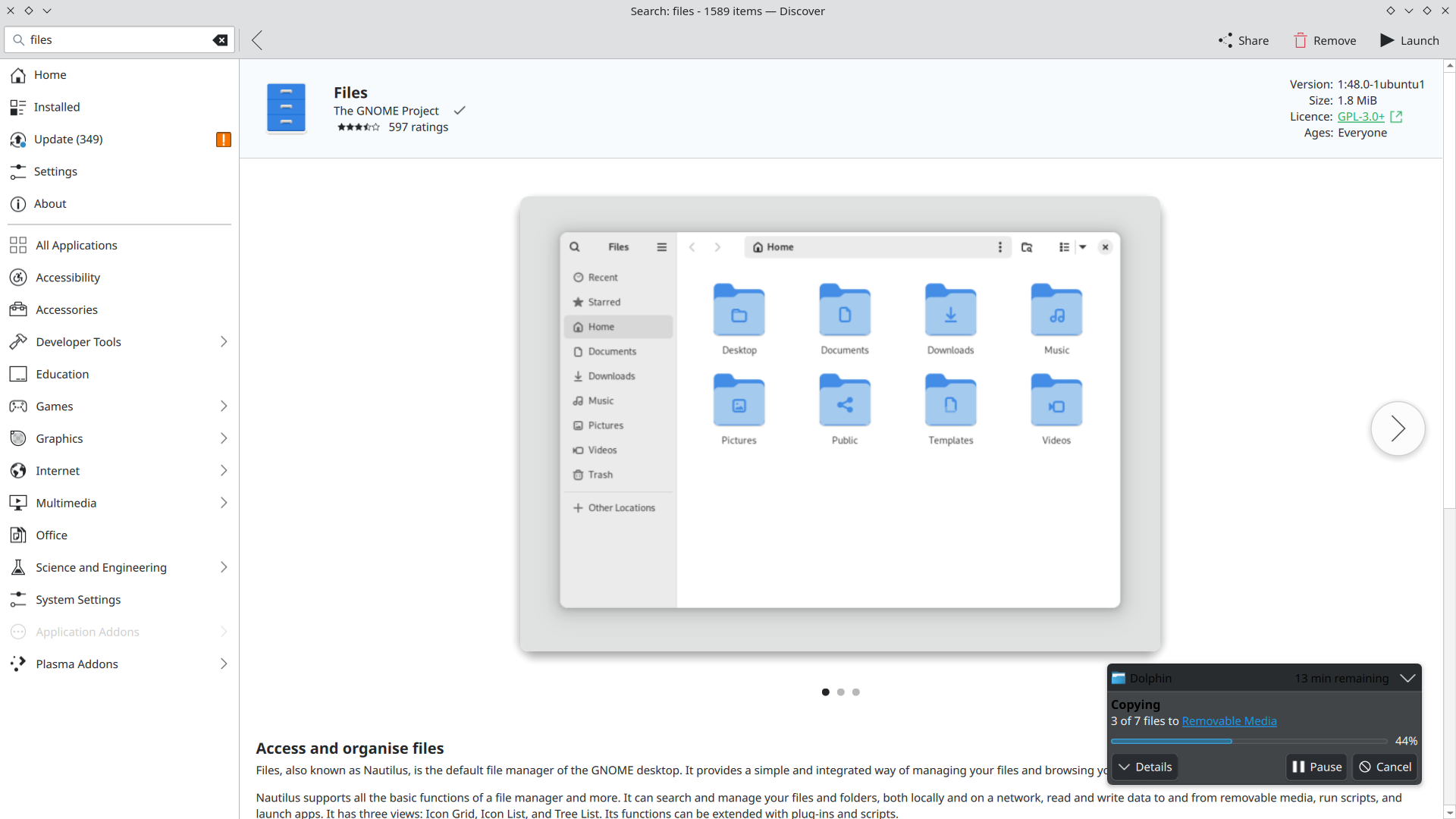This screenshot has height=819, width=1456.
Task: Select the third screenshot page dot
Action: [x=855, y=692]
